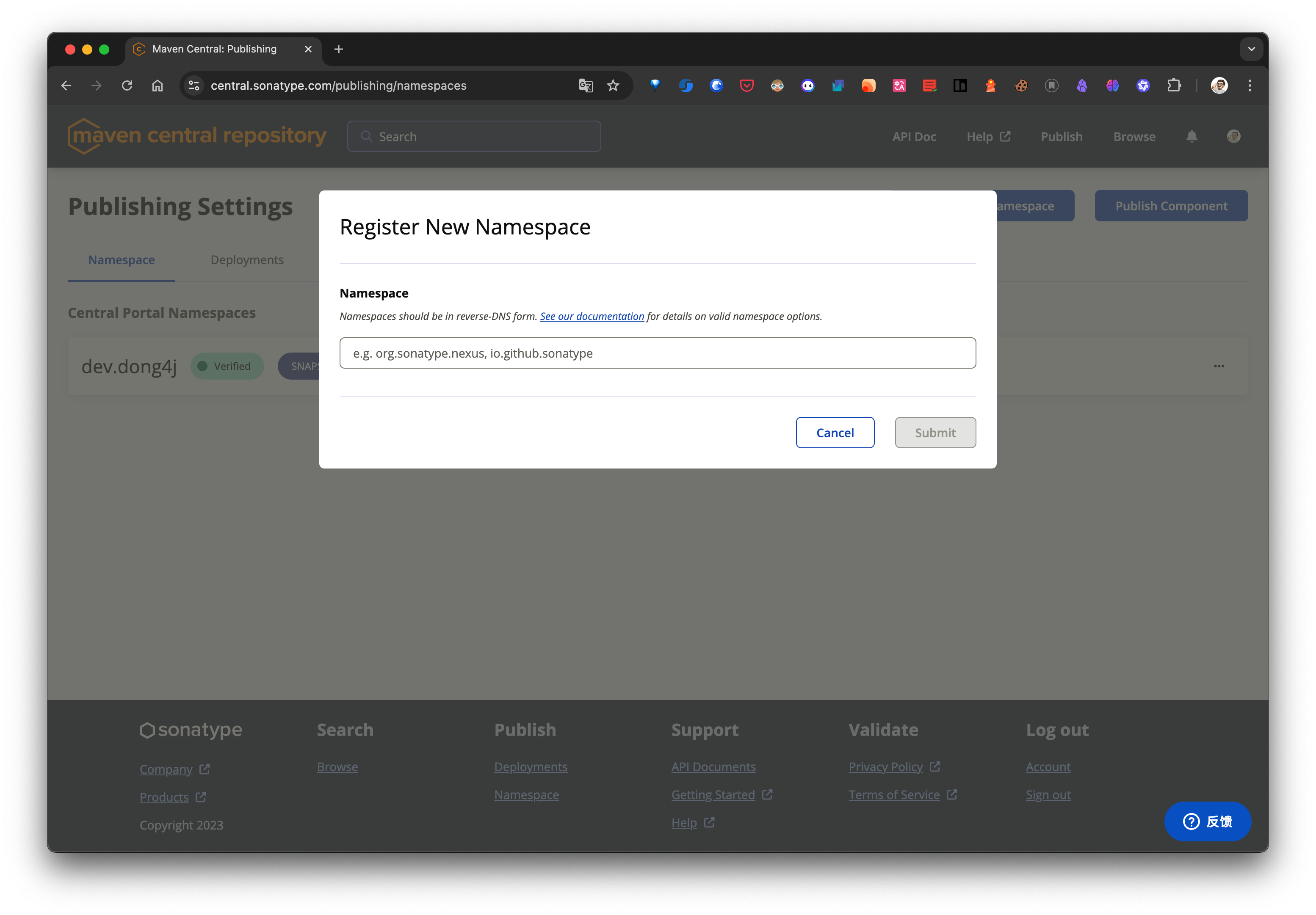Click the dev.dong4j namespace name
This screenshot has height=915, width=1316.
pos(129,367)
